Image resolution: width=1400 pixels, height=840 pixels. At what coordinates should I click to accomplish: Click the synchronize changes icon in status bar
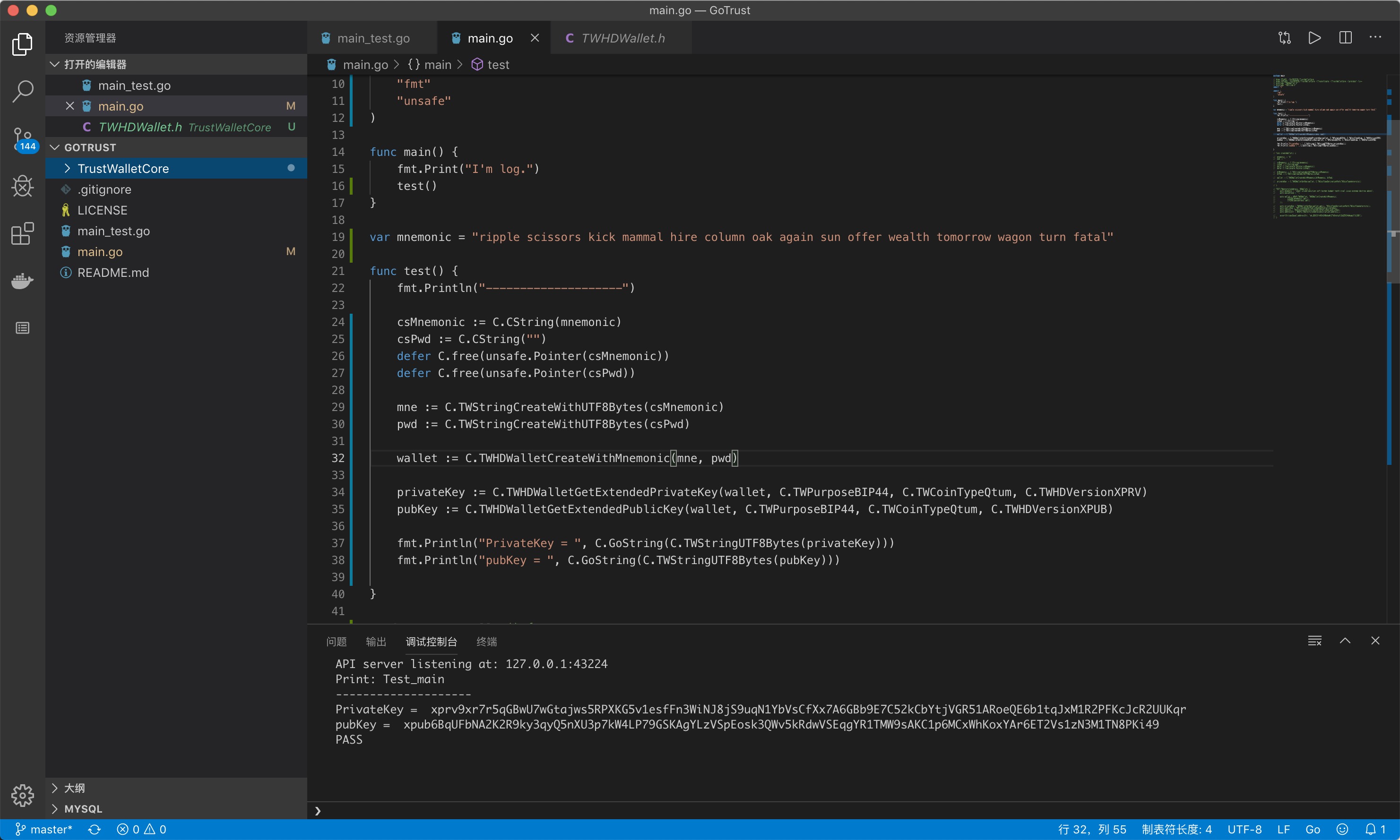95,829
